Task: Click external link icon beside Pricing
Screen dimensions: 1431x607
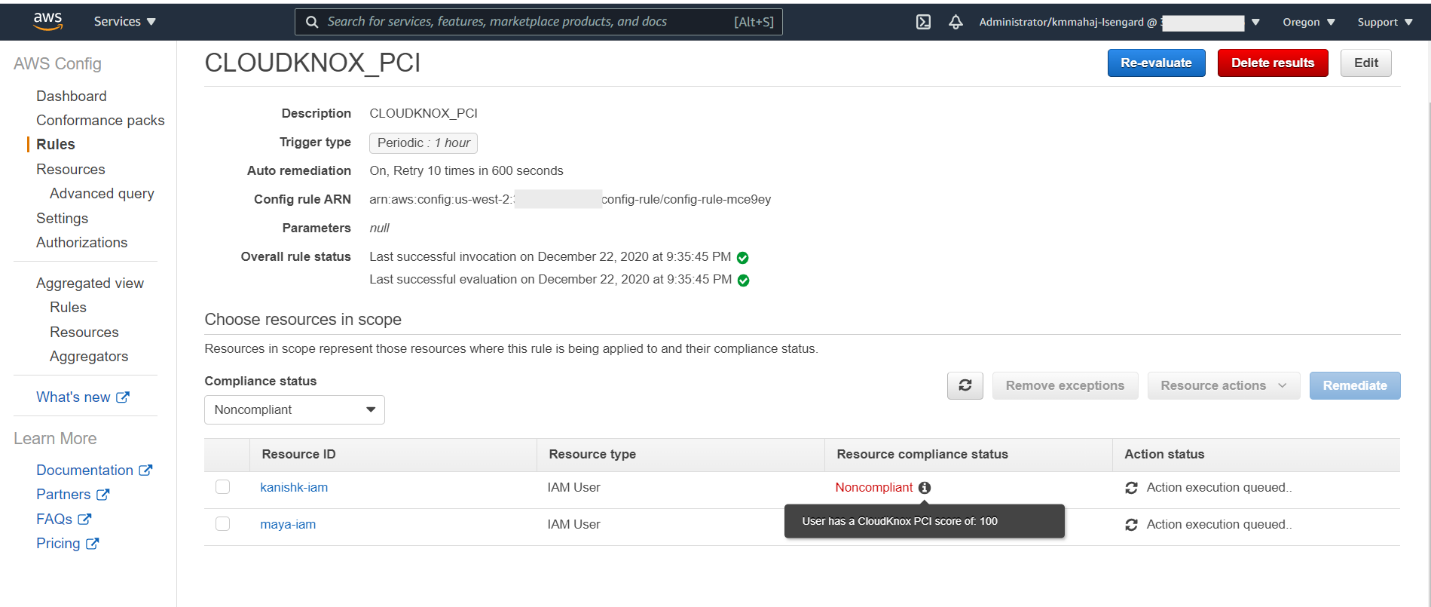Action: 93,543
